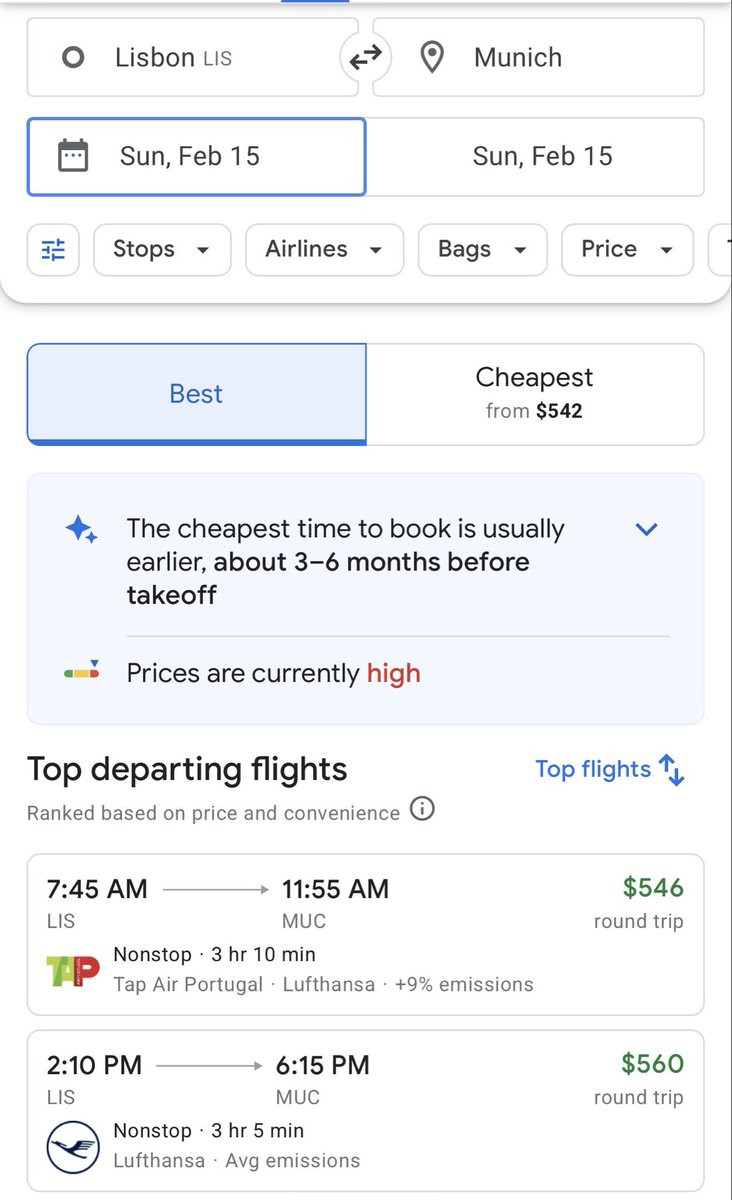The height and width of the screenshot is (1200, 732).
Task: Change sorting via Top flights link
Action: [x=610, y=769]
